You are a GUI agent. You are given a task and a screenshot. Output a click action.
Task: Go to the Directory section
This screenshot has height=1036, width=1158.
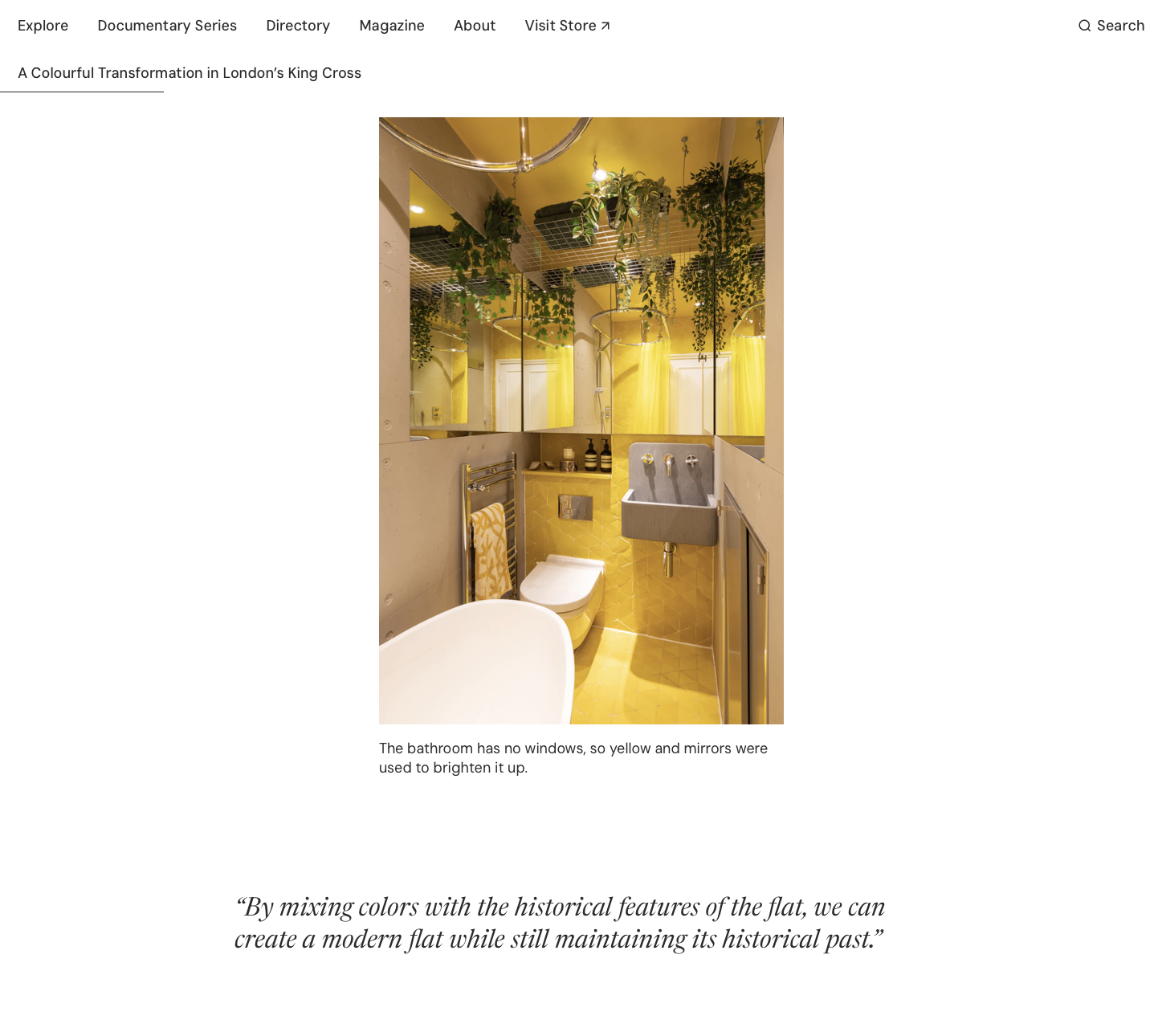coord(298,26)
